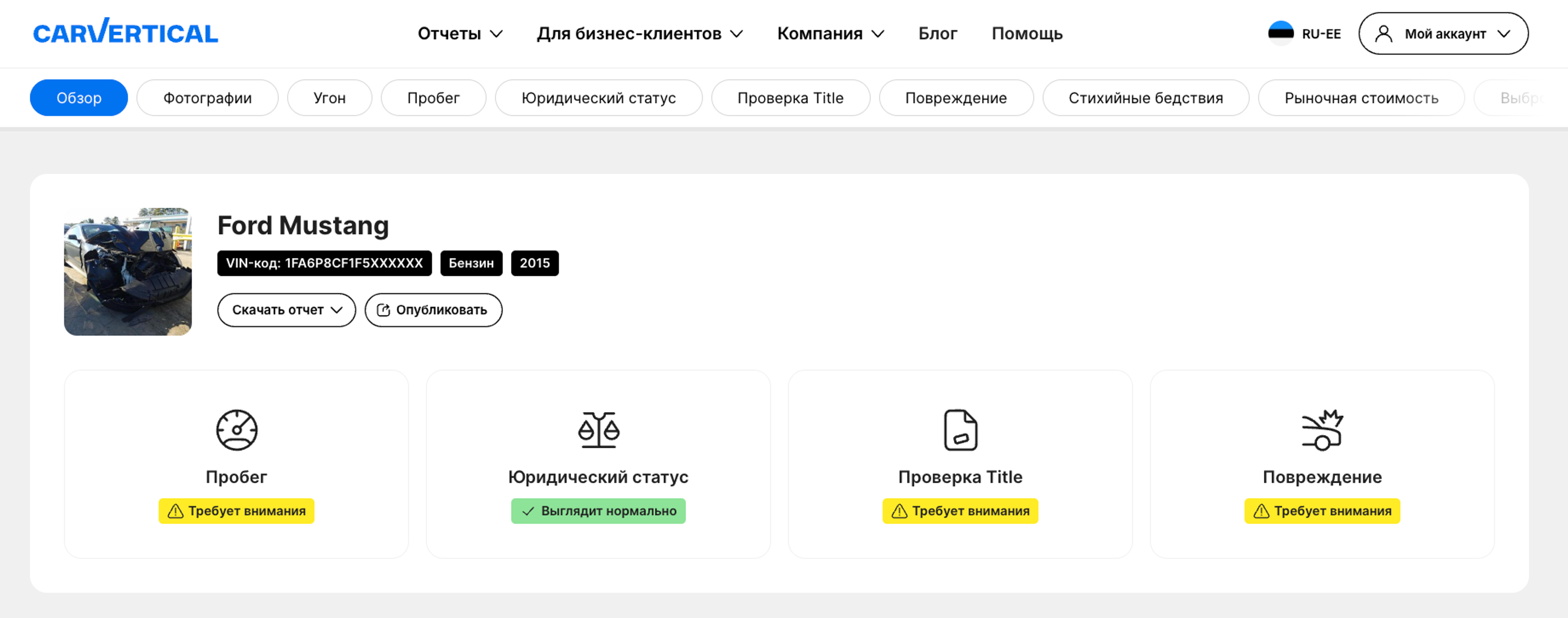Image resolution: width=1568 pixels, height=618 pixels.
Task: Click the Выглядит нормально badge
Action: click(598, 511)
